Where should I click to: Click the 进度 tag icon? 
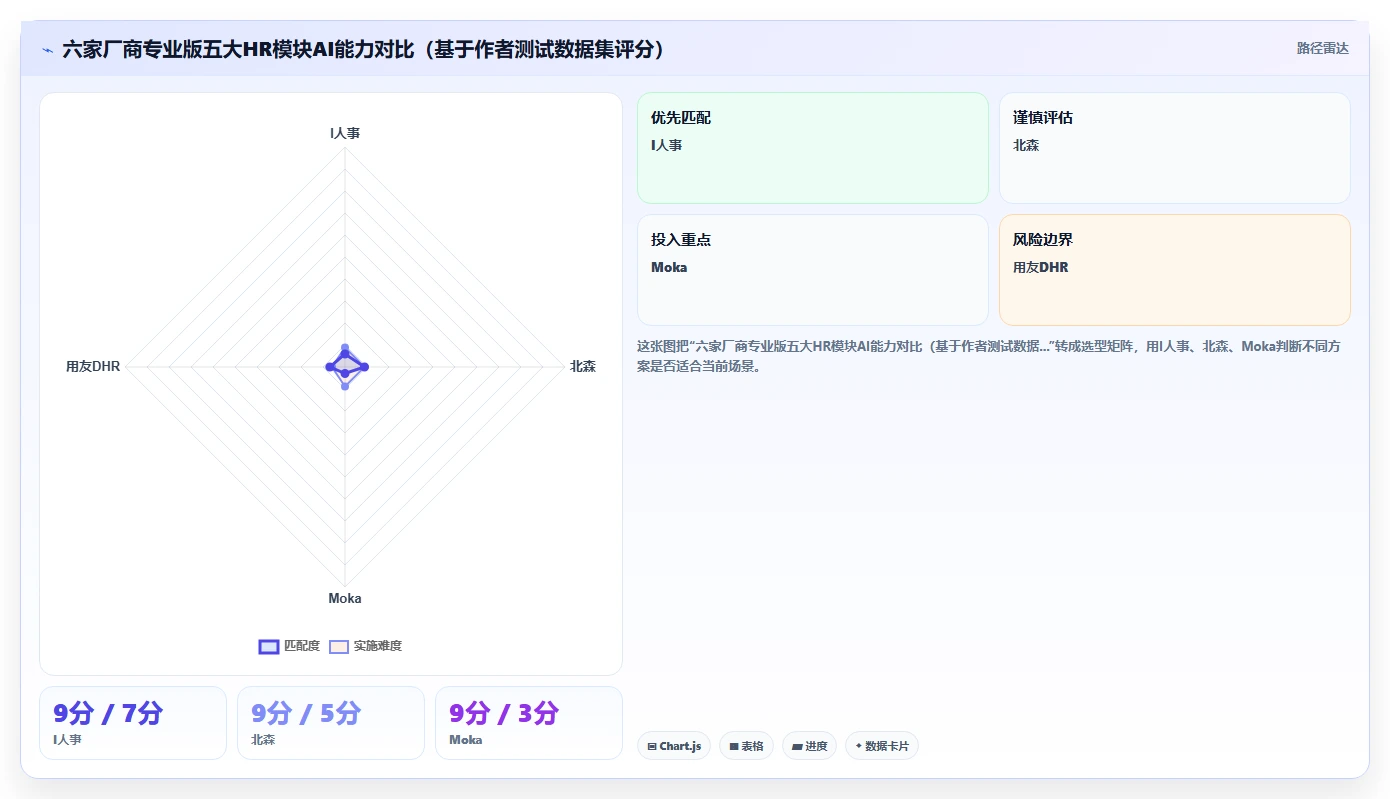[797, 746]
